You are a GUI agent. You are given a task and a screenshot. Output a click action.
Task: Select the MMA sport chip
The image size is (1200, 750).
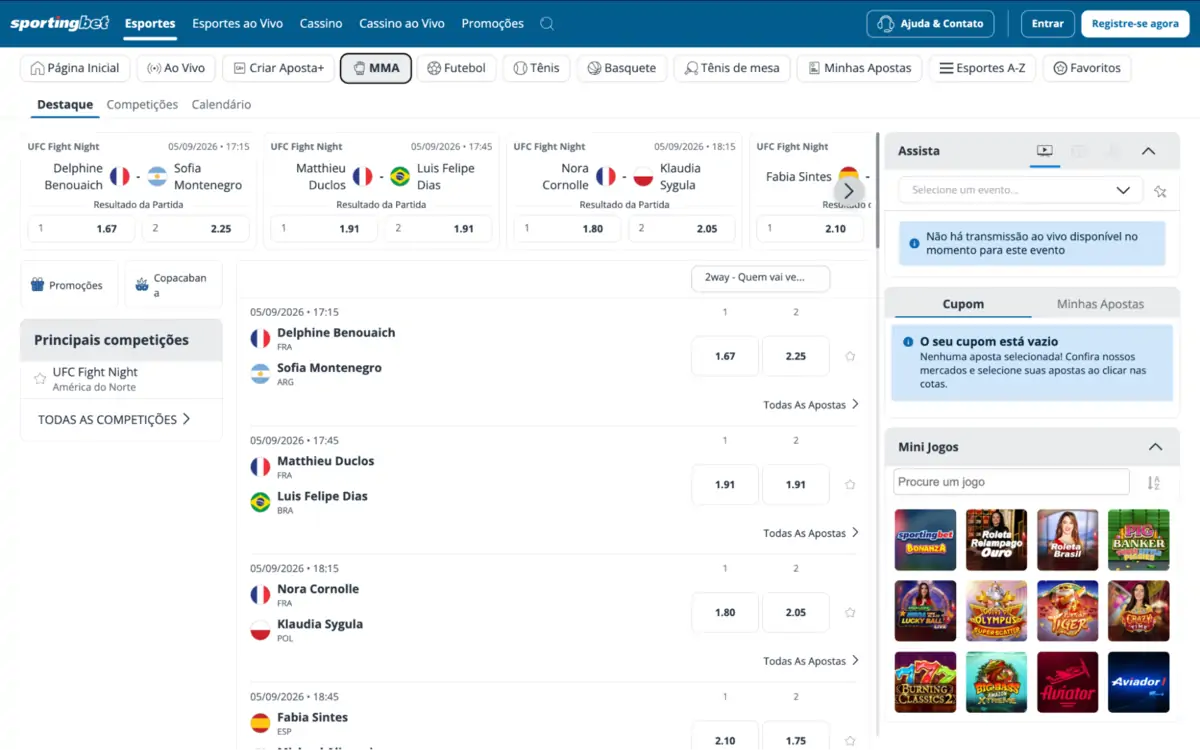(375, 68)
